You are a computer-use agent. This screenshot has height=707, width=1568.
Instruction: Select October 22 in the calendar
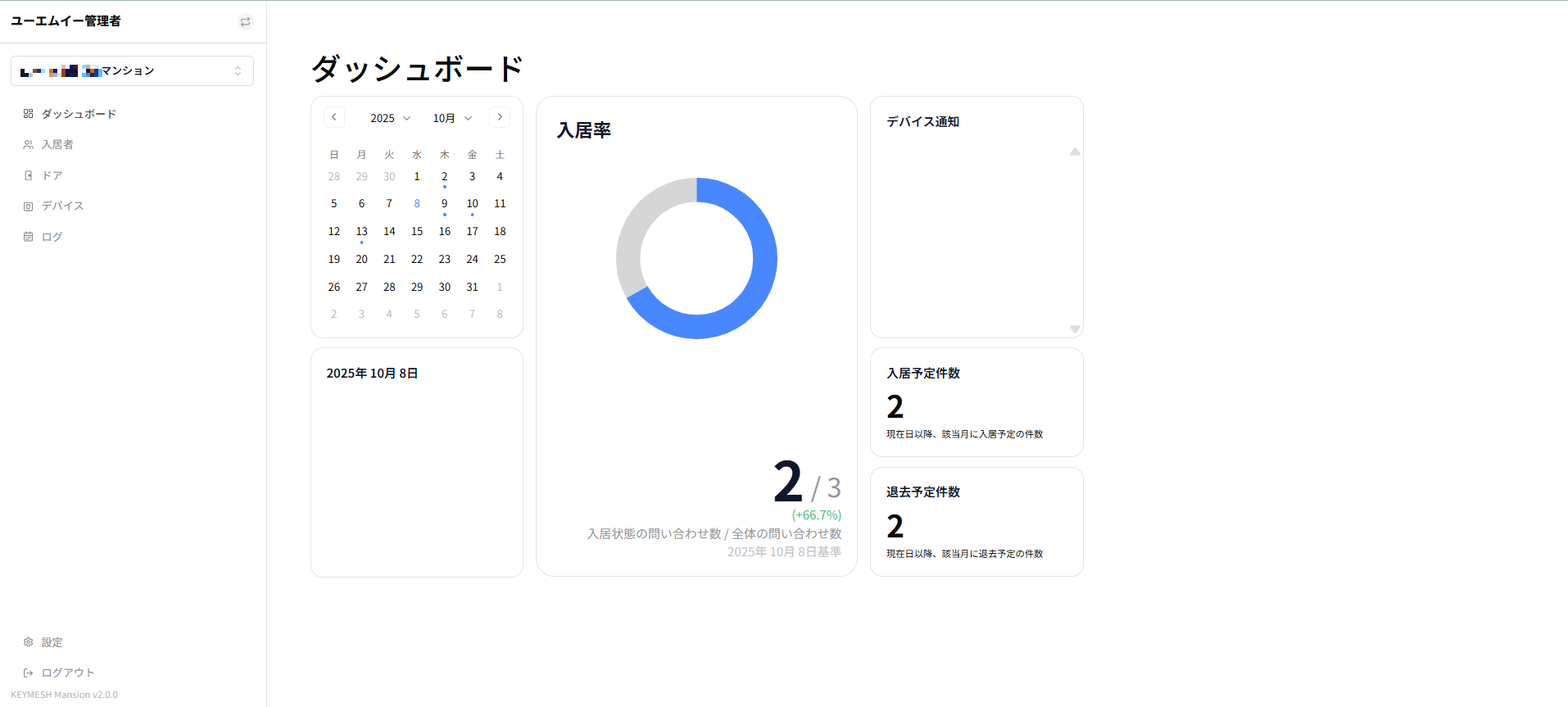click(417, 259)
